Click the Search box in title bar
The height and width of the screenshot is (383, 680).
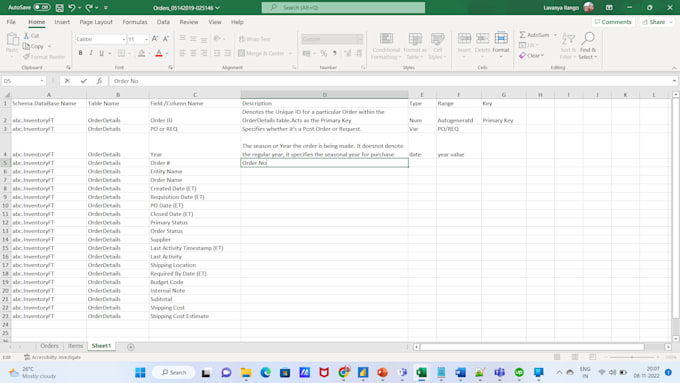click(343, 7)
